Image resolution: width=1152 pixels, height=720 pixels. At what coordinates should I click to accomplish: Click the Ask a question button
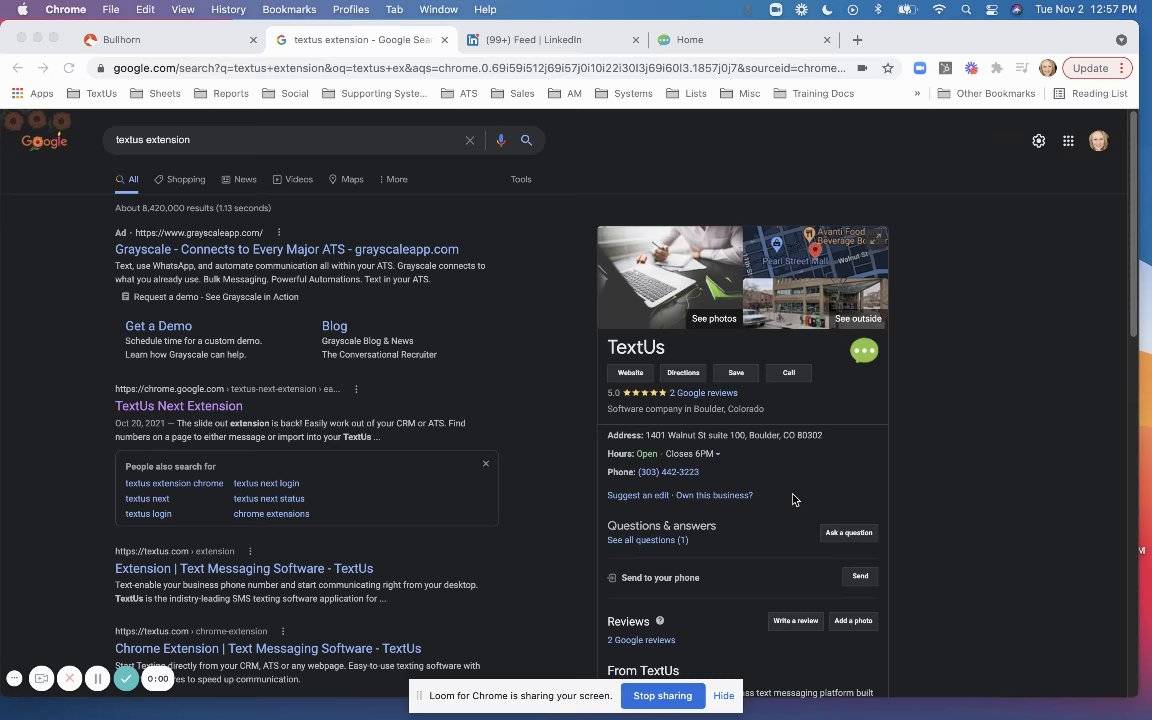(849, 533)
